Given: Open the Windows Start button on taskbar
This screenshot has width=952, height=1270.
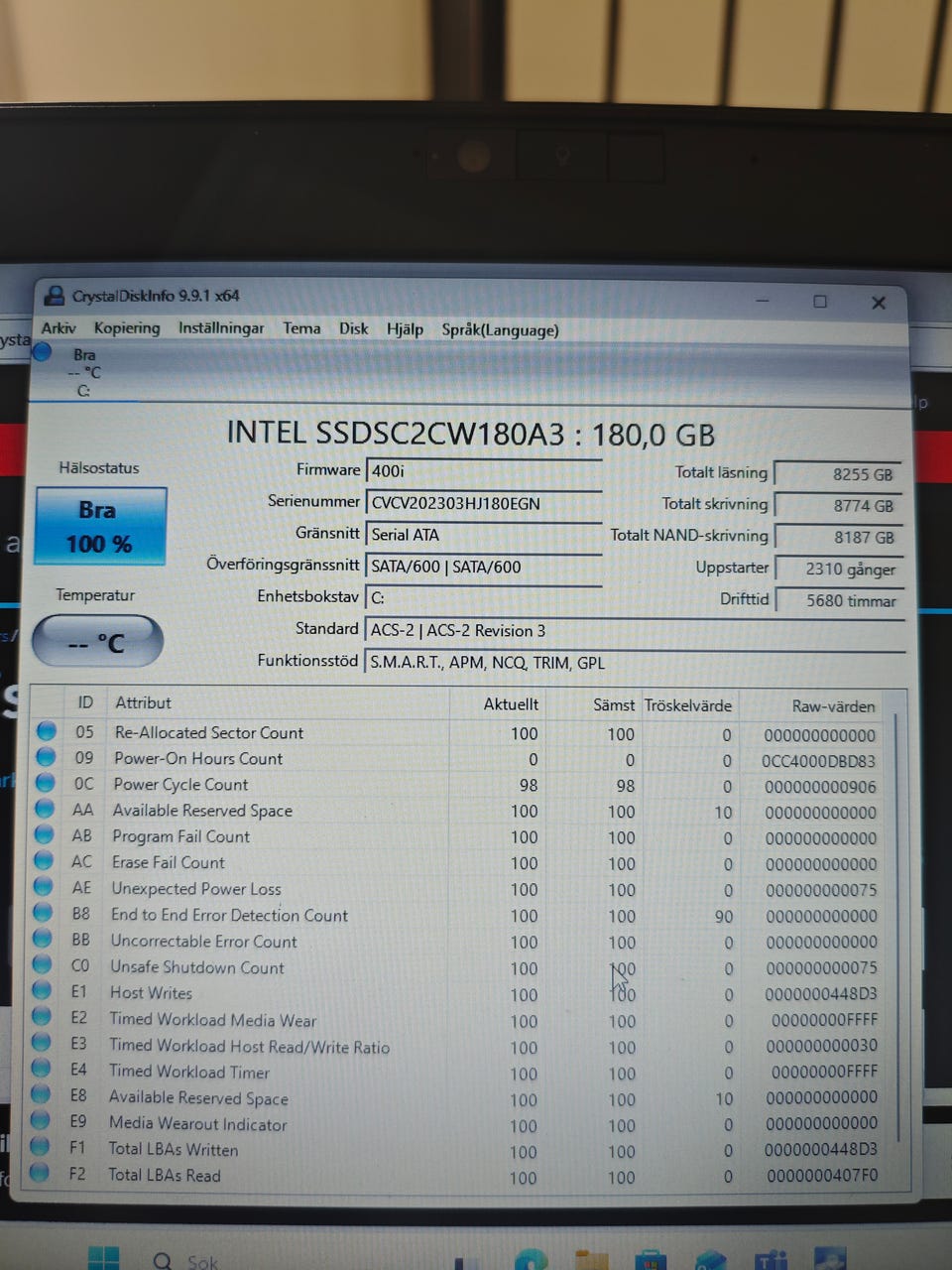Looking at the screenshot, I should 103,1260.
